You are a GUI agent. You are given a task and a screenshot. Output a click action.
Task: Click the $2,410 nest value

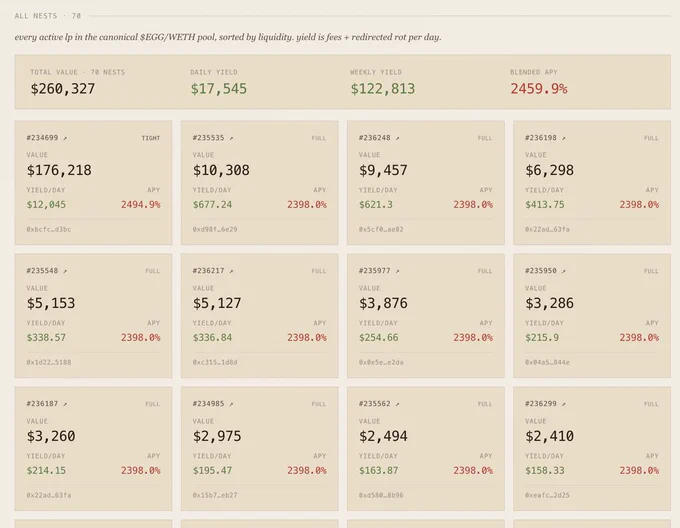(x=549, y=436)
